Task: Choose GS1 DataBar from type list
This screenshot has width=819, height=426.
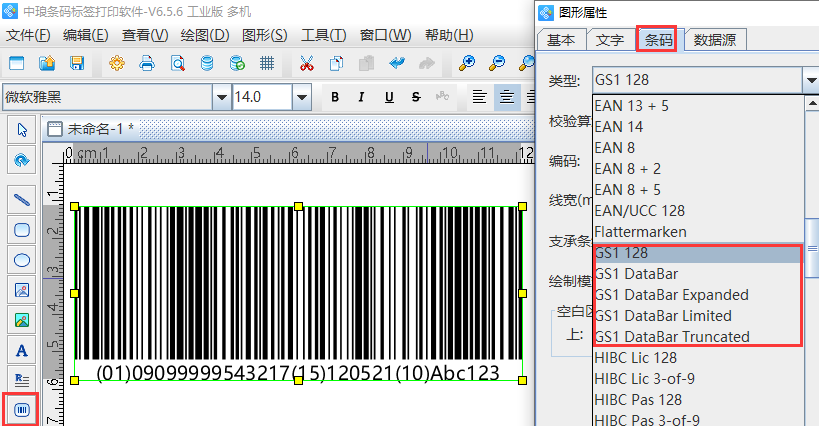Action: 698,274
